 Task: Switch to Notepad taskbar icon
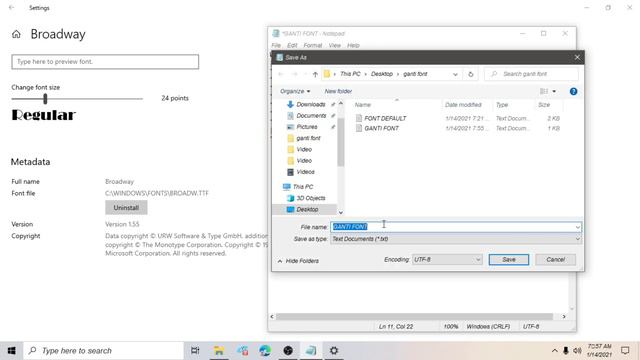[x=311, y=351]
